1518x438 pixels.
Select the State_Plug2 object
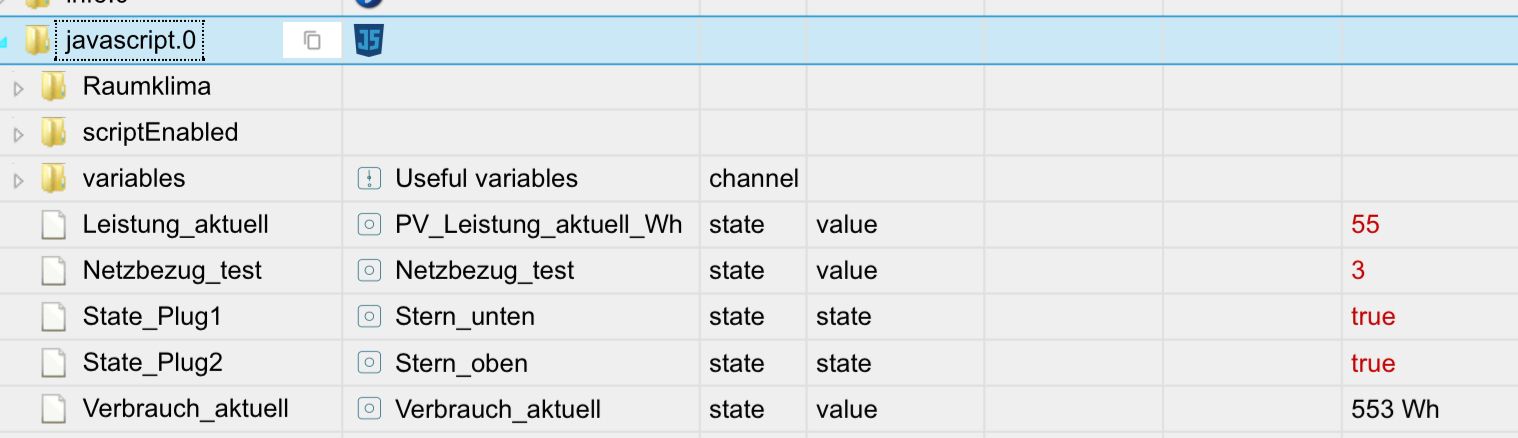[152, 362]
